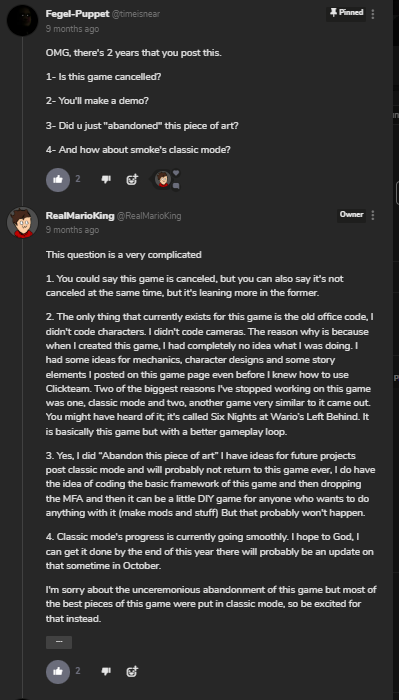
Task: Open Fegel-Puppet's profile avatar
Action: 22,21
